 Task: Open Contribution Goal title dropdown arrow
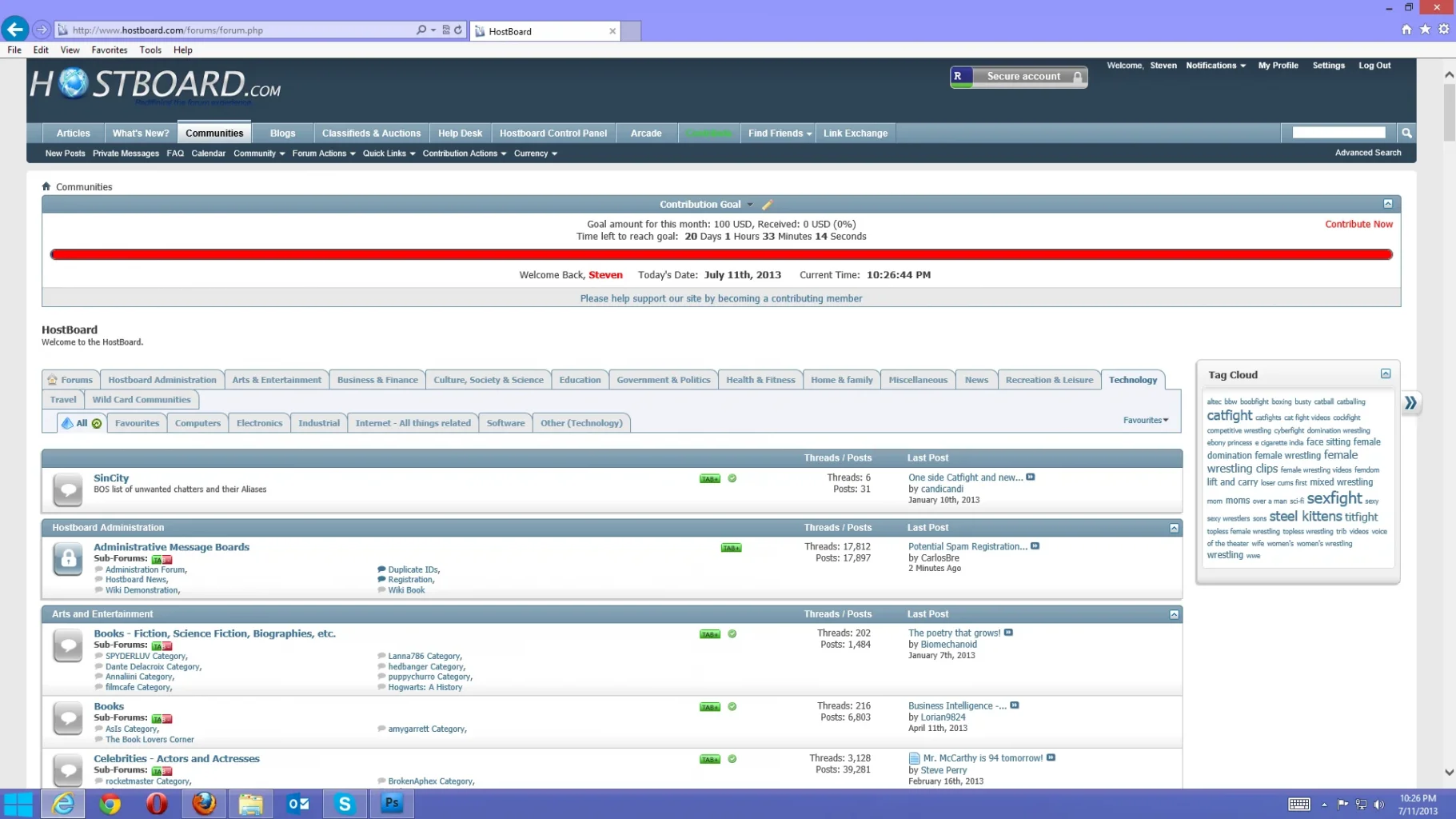(x=750, y=205)
